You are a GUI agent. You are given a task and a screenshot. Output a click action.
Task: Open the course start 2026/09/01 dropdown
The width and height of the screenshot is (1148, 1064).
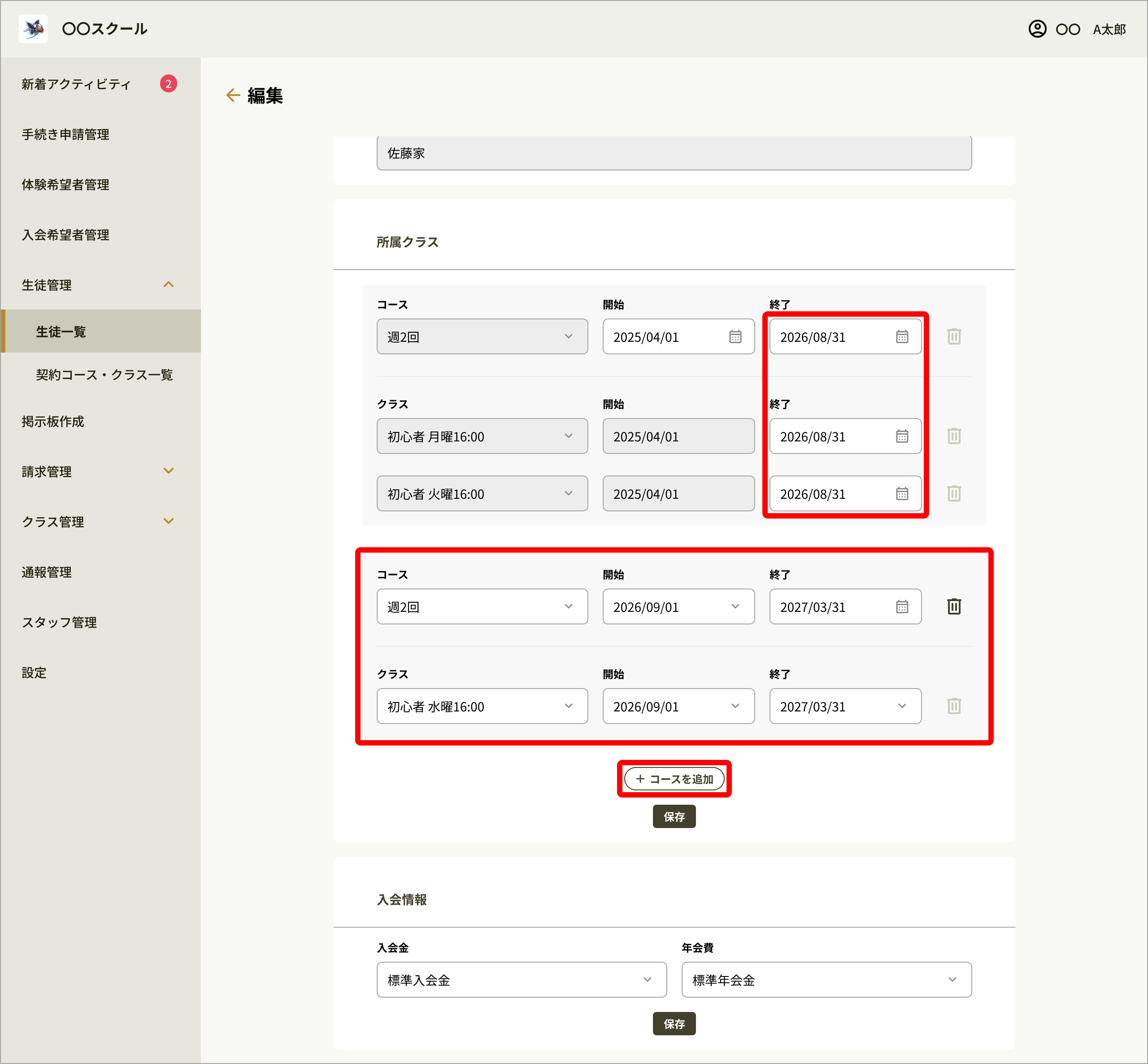(x=678, y=607)
